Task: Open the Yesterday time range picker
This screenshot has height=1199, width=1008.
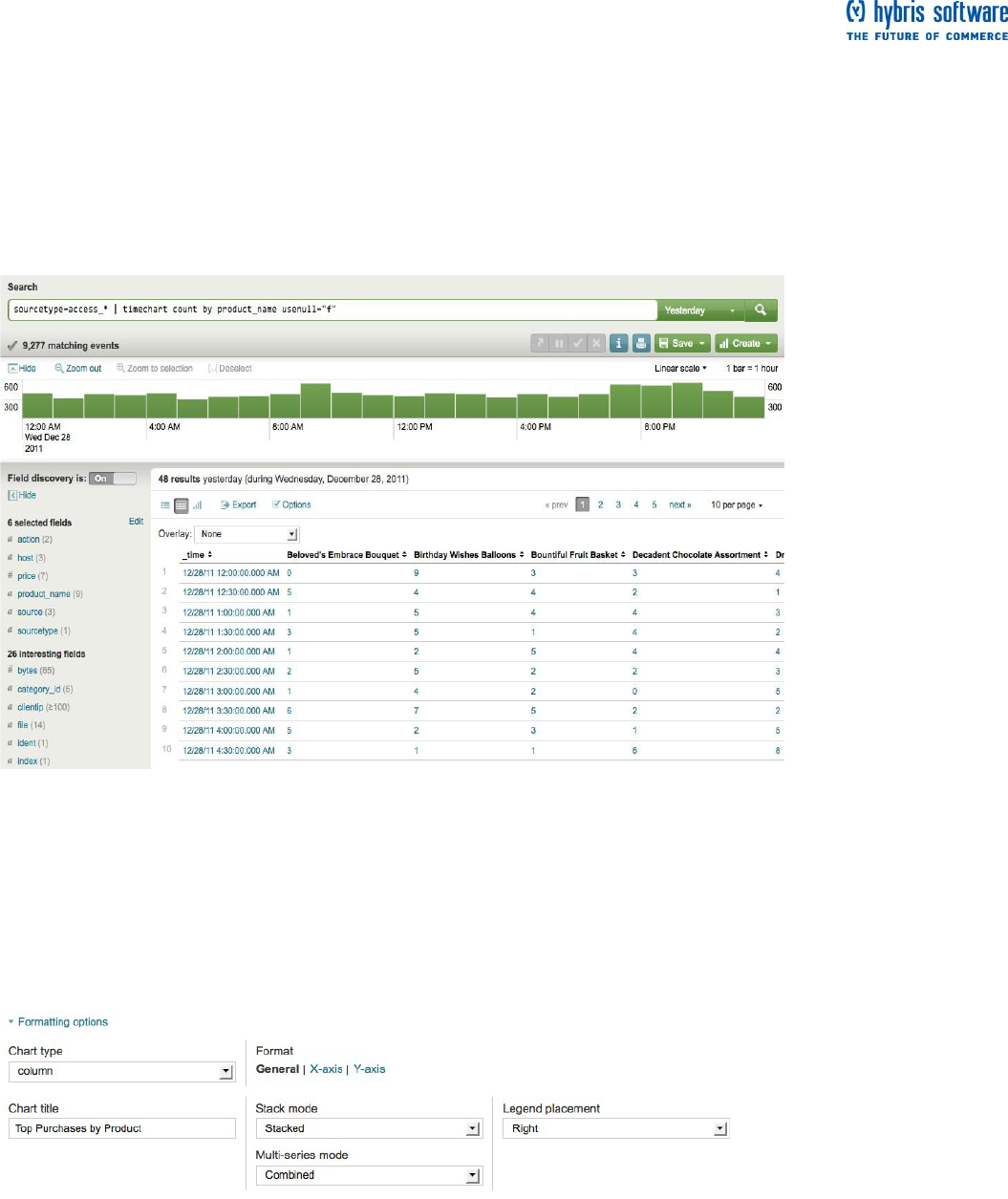Action: (701, 310)
